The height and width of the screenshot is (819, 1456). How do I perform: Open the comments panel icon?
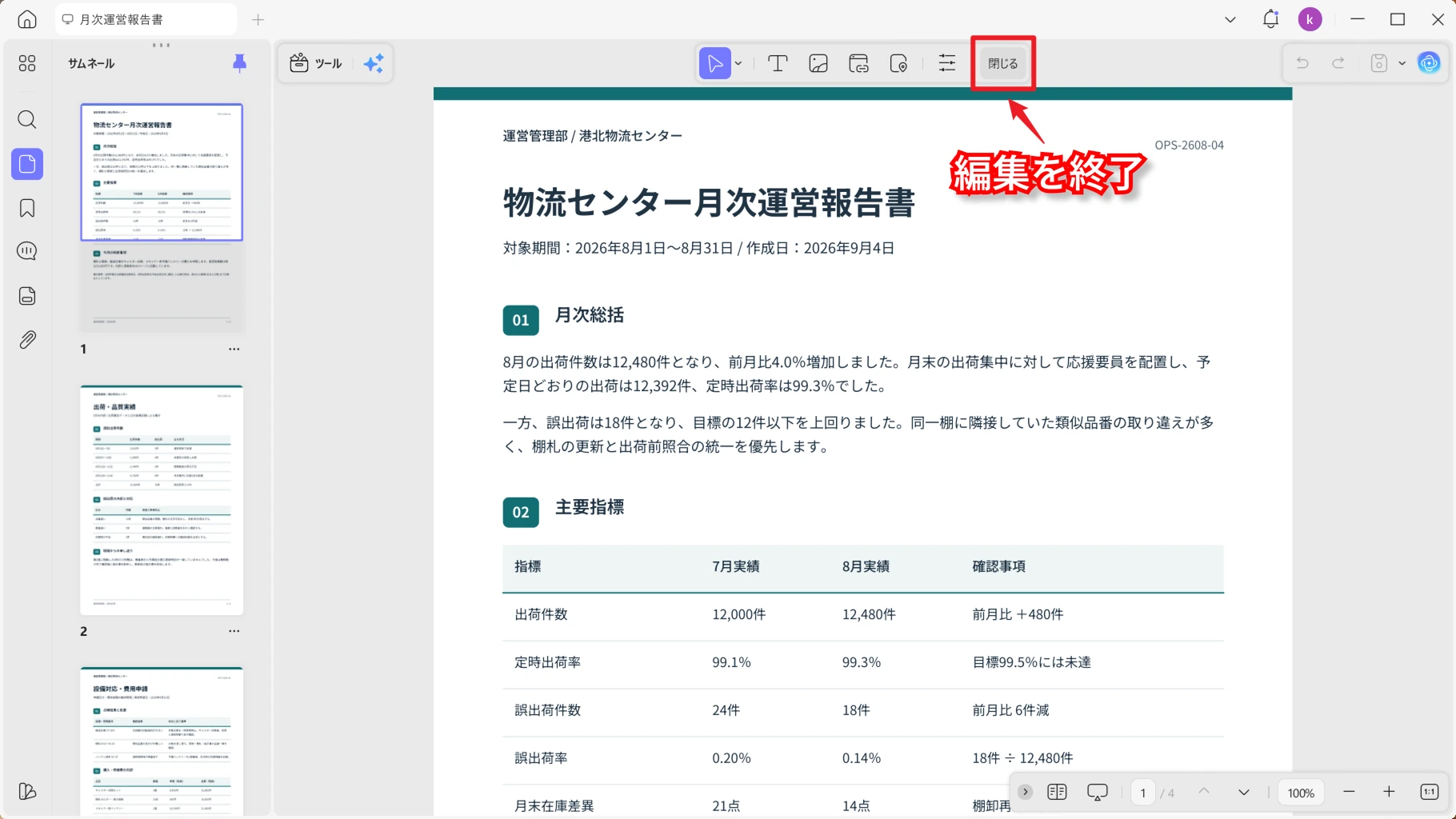pos(27,251)
